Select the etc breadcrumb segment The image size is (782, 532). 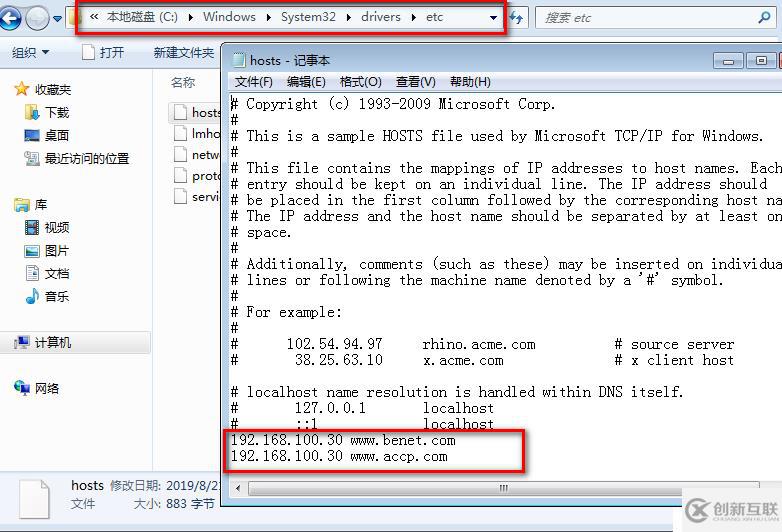pos(434,17)
